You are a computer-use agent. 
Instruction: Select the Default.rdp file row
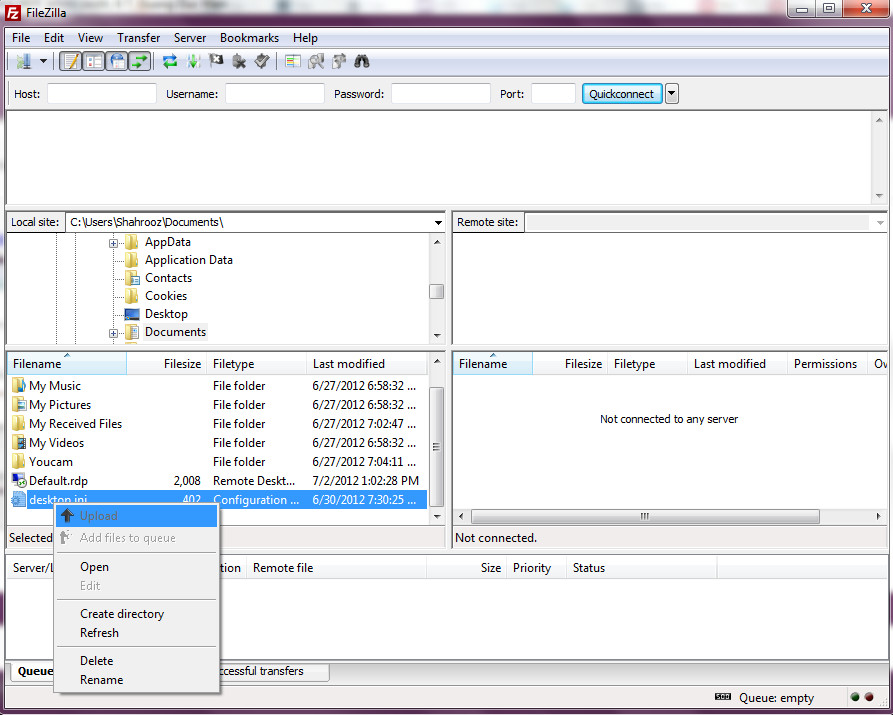219,480
